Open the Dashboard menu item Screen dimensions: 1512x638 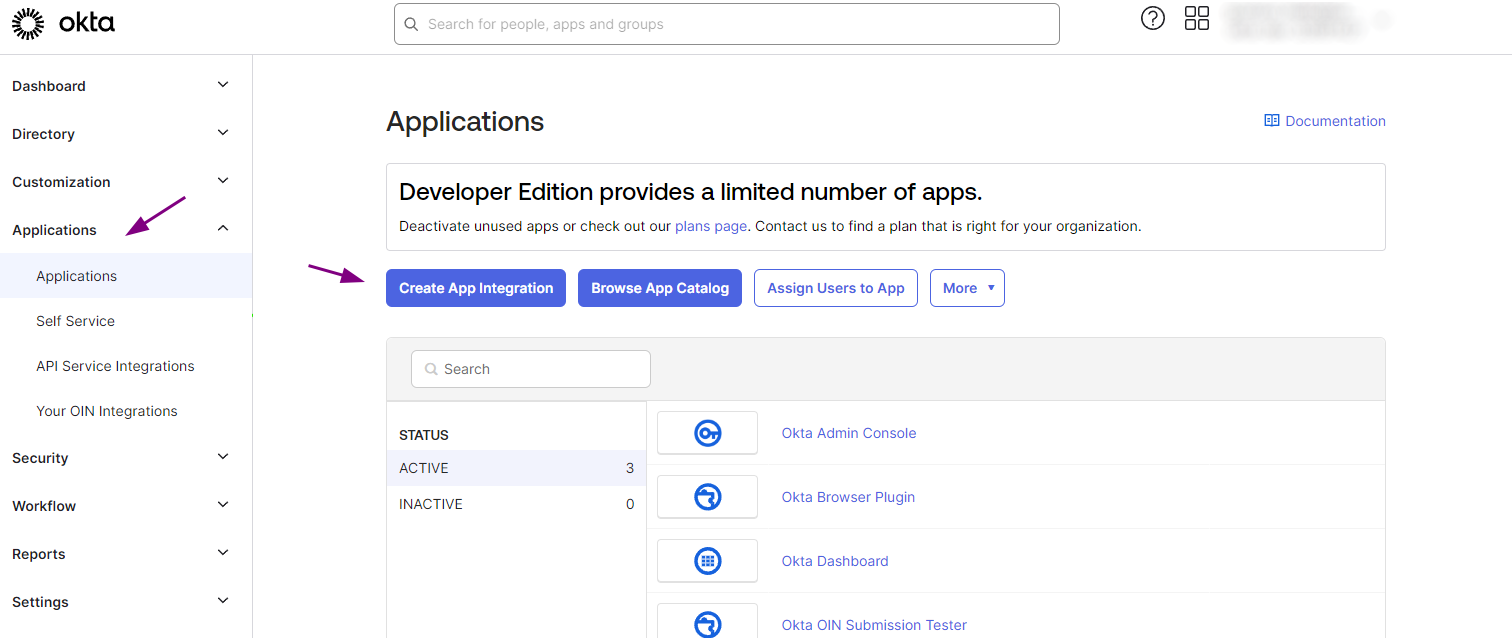[x=48, y=86]
